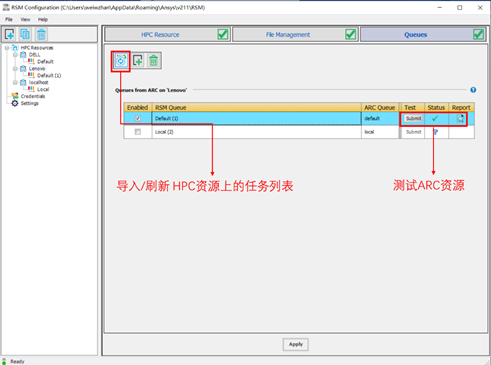Click Submit for the Default (1) queue
The image size is (491, 365).
[x=413, y=118]
